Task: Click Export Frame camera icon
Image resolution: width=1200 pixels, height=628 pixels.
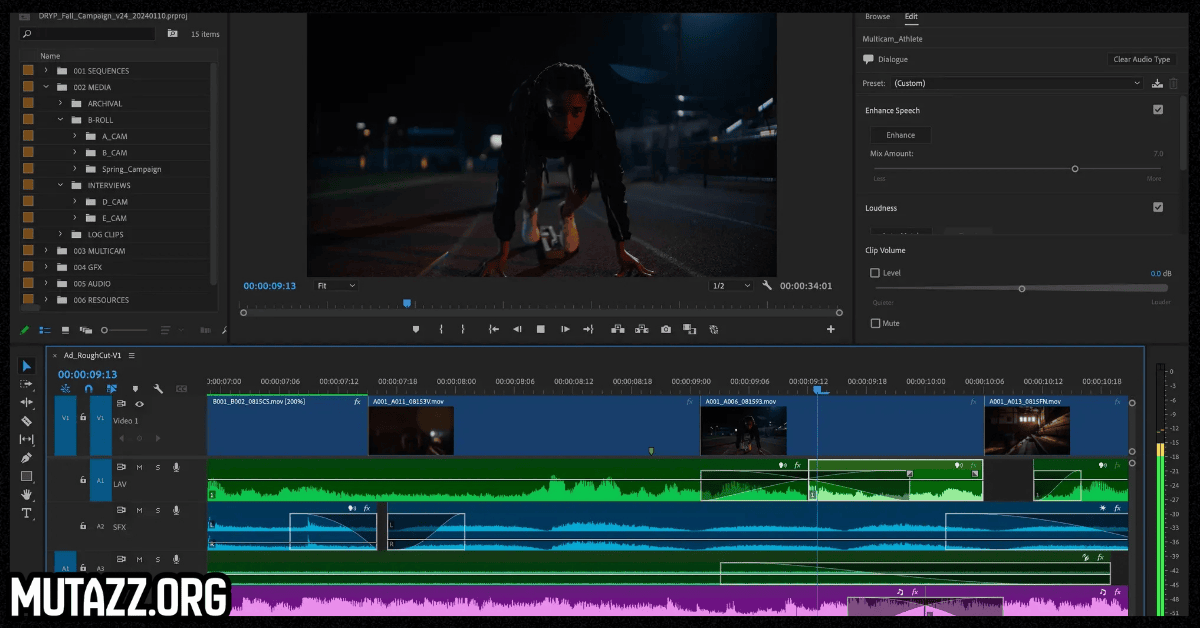Action: [x=666, y=329]
